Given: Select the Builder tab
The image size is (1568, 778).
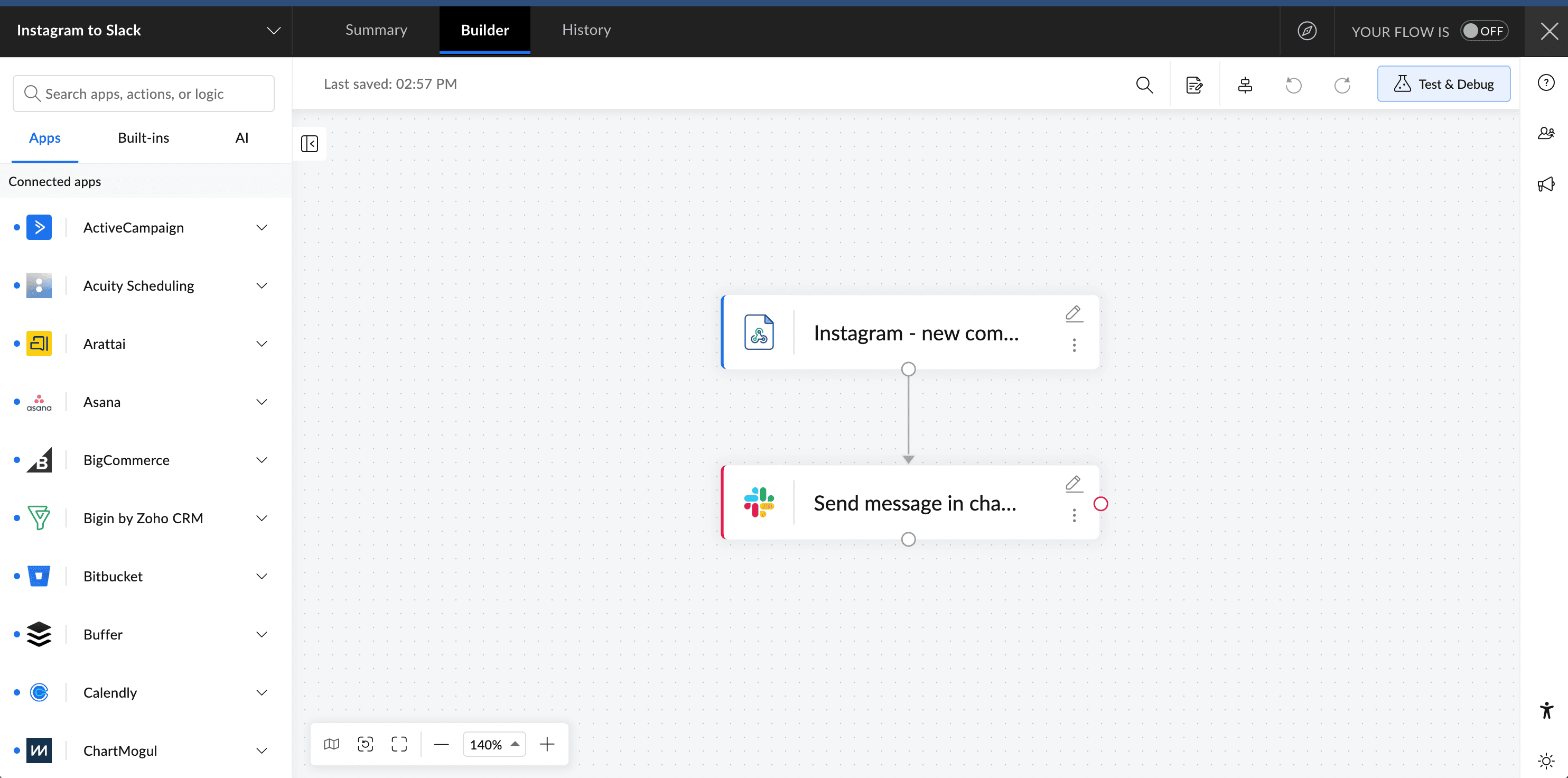Looking at the screenshot, I should (x=484, y=31).
